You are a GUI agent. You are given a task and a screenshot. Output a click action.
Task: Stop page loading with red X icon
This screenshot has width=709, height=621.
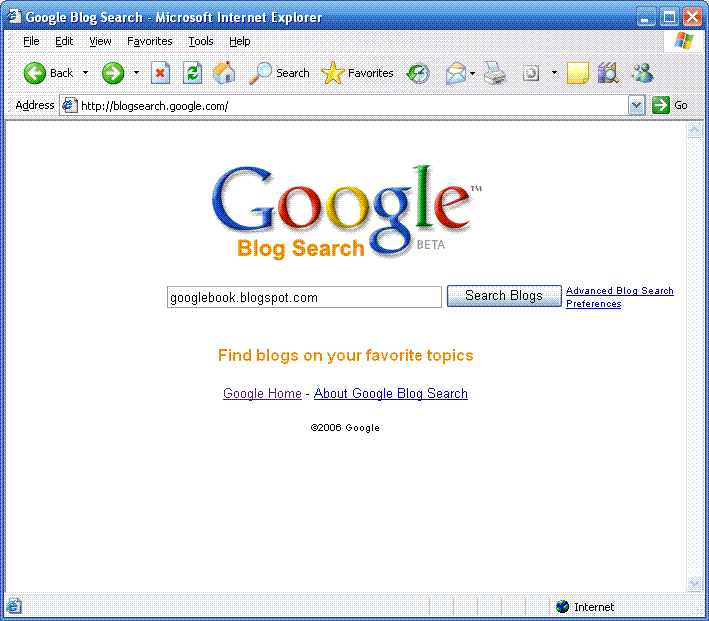(160, 73)
